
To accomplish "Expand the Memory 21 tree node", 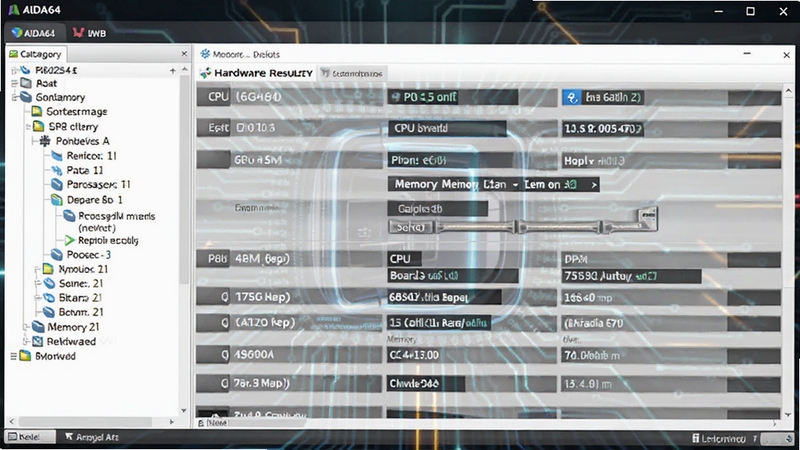I will (x=26, y=327).
